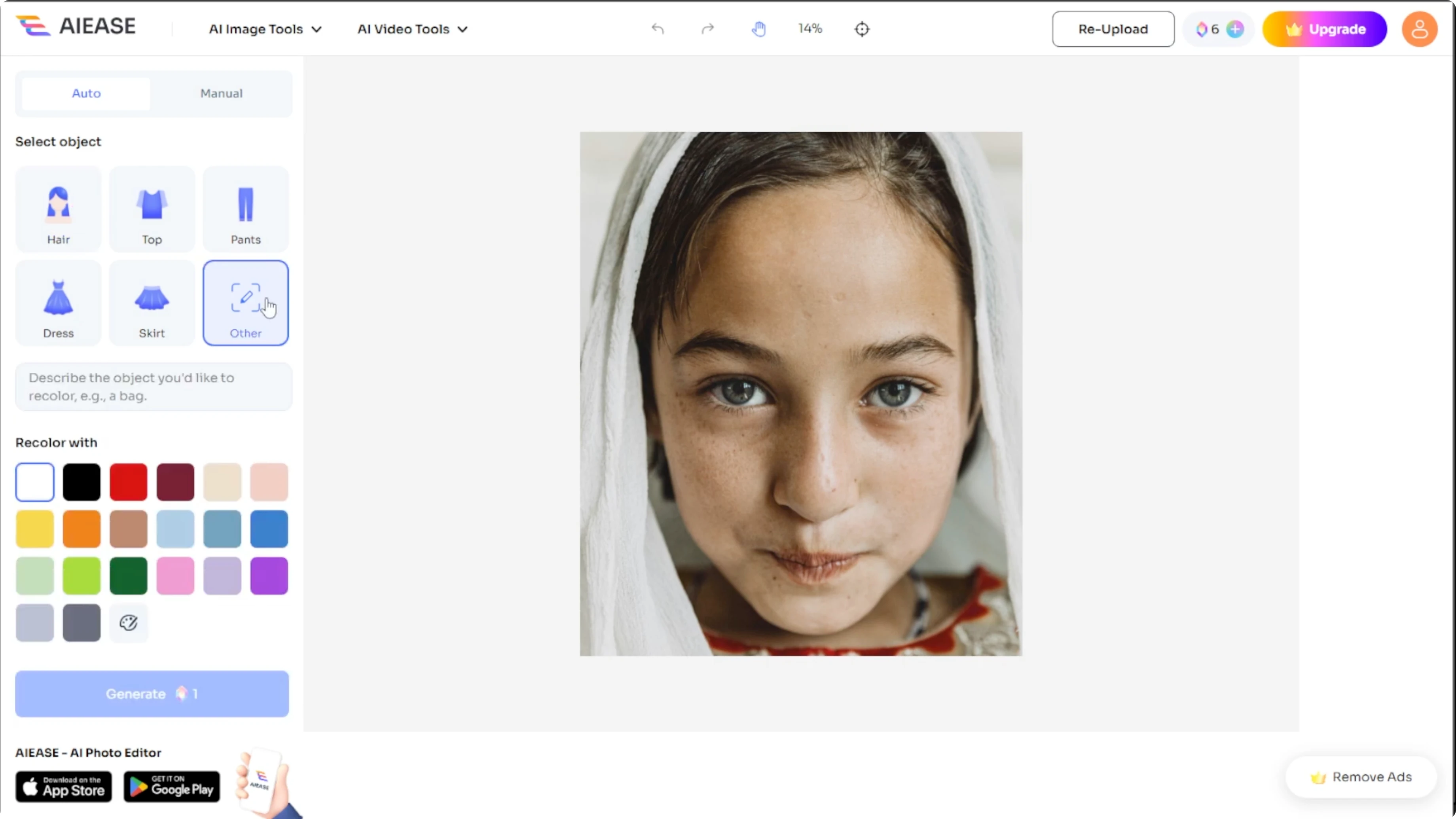Select the Skirt object icon
The image size is (1456, 819).
[x=152, y=303]
